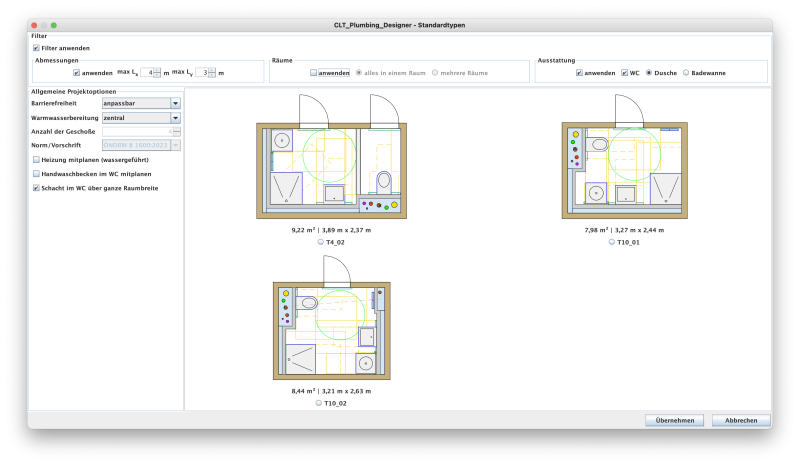Click the shower tray in the T10_02 floor plan
This screenshot has height=465, width=800.
click(298, 357)
